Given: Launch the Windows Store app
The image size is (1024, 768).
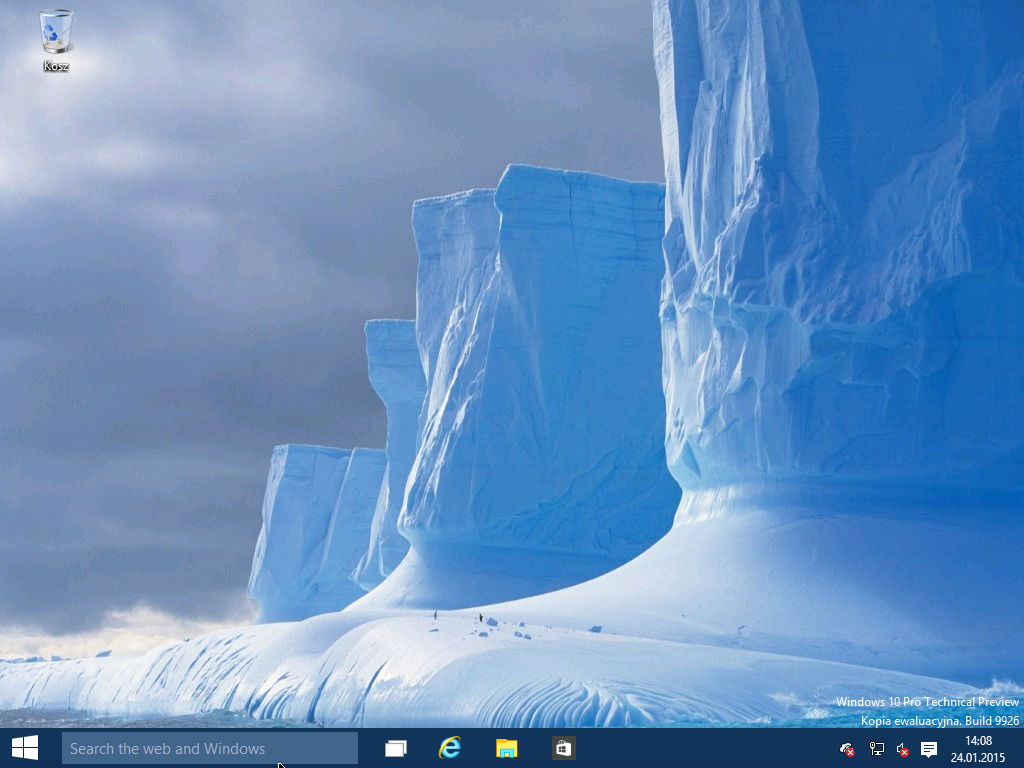Looking at the screenshot, I should pos(563,748).
